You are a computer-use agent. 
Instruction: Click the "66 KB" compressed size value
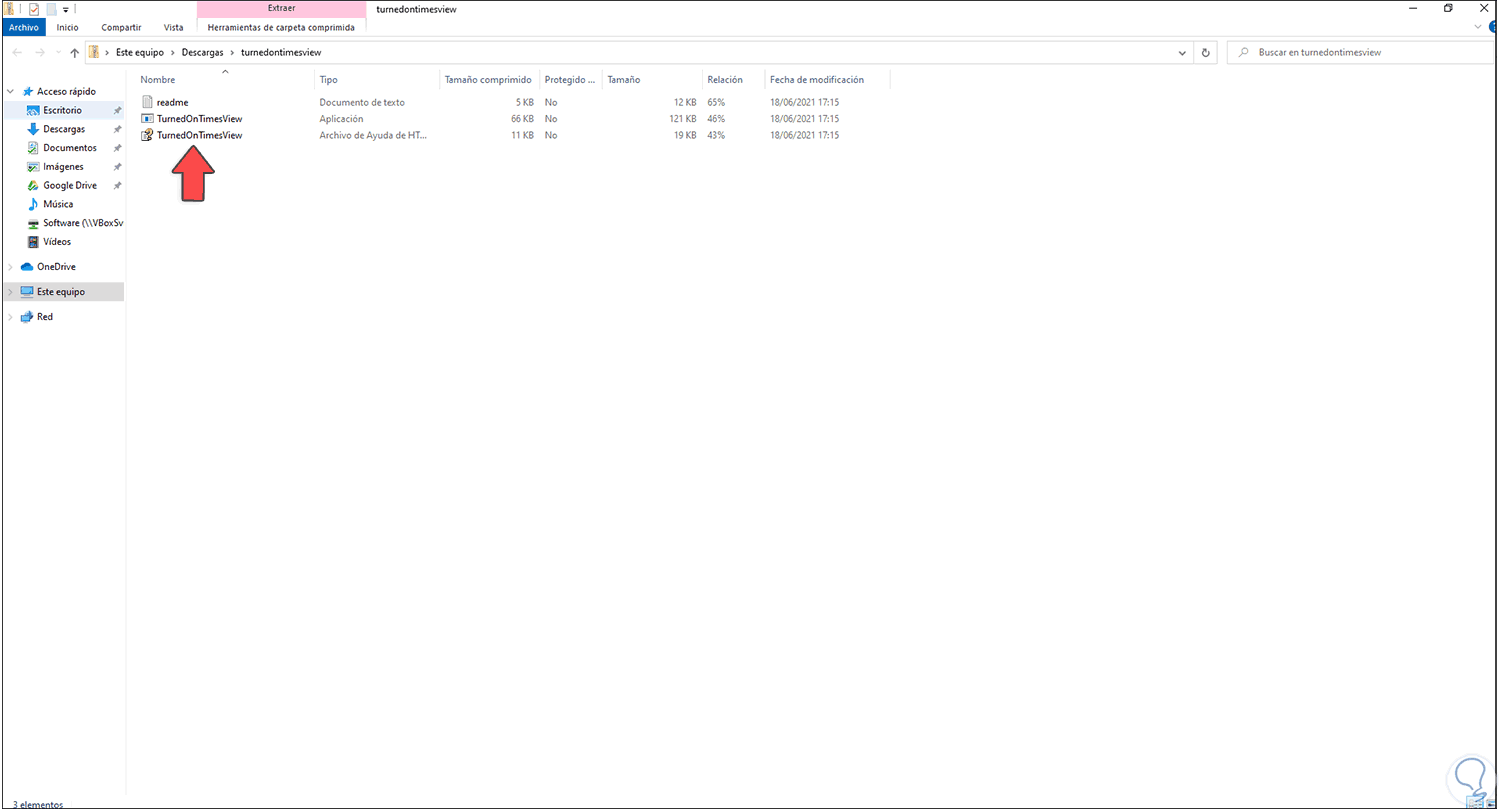pos(522,119)
